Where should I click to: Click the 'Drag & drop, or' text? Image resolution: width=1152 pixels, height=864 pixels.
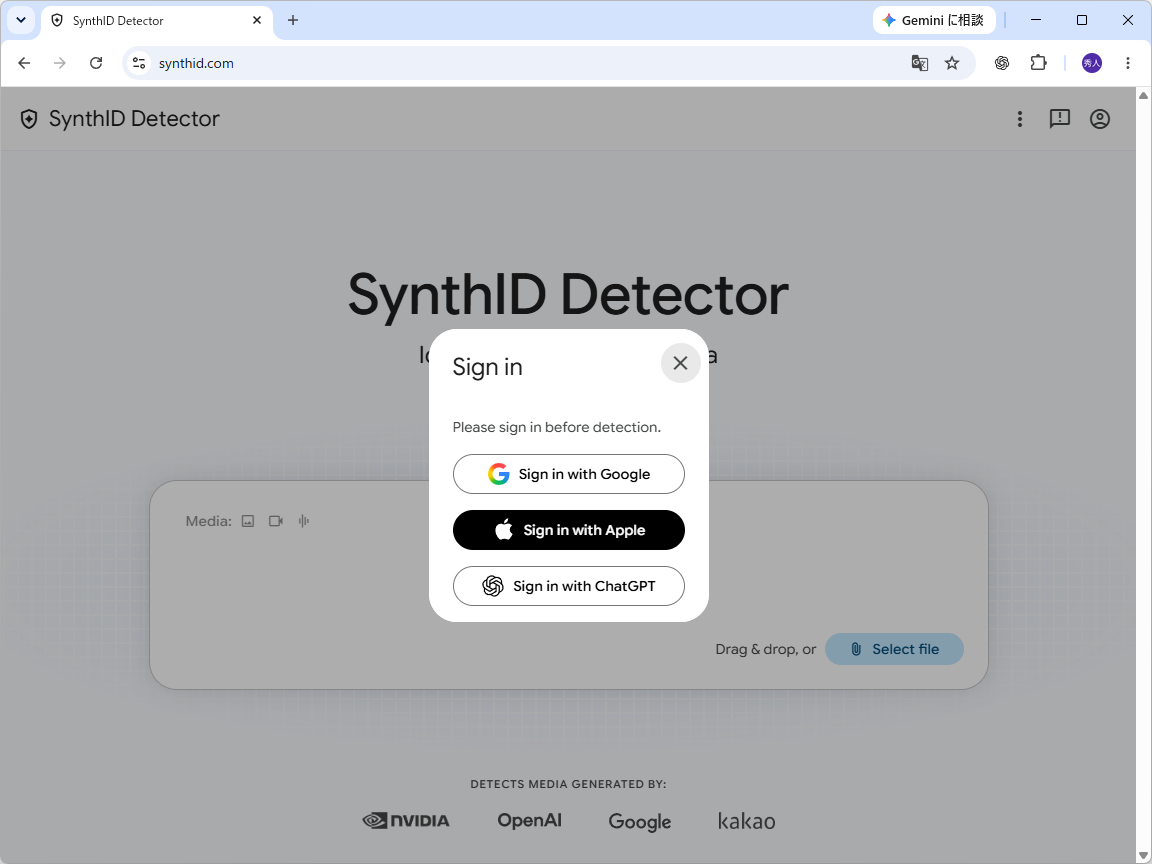click(x=766, y=649)
